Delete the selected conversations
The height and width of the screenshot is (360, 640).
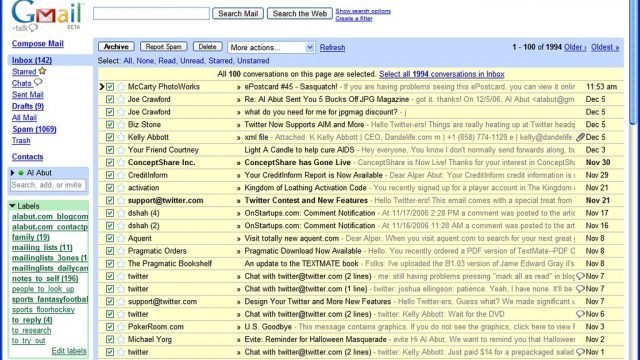click(x=207, y=47)
